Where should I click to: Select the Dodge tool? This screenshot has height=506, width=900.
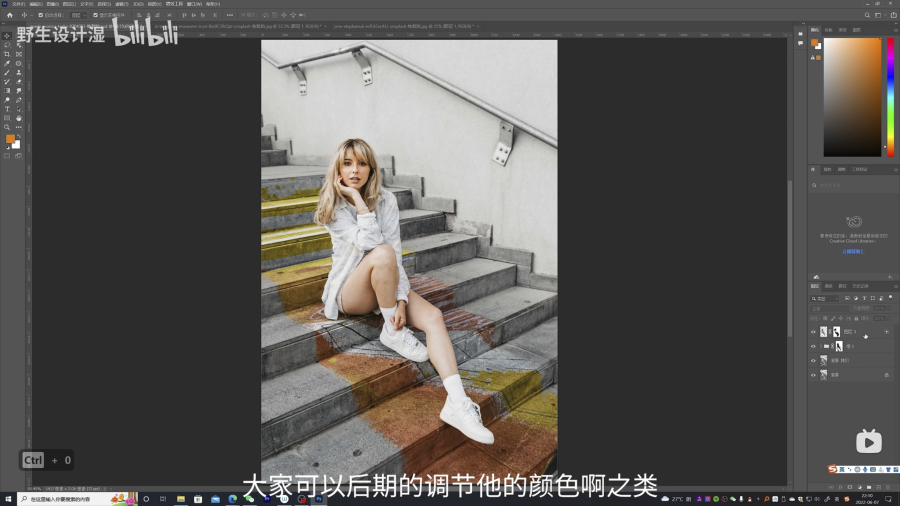click(x=7, y=100)
